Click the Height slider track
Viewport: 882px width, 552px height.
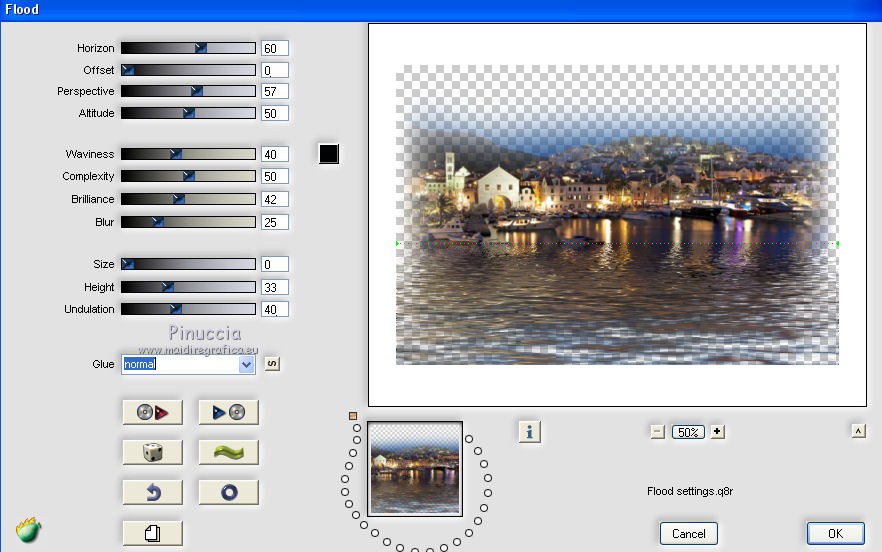coord(188,287)
